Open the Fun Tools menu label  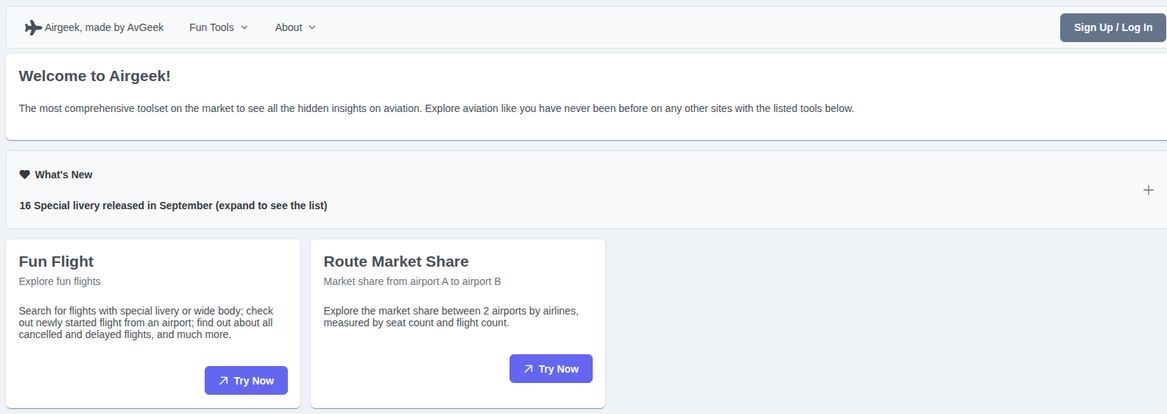point(211,28)
